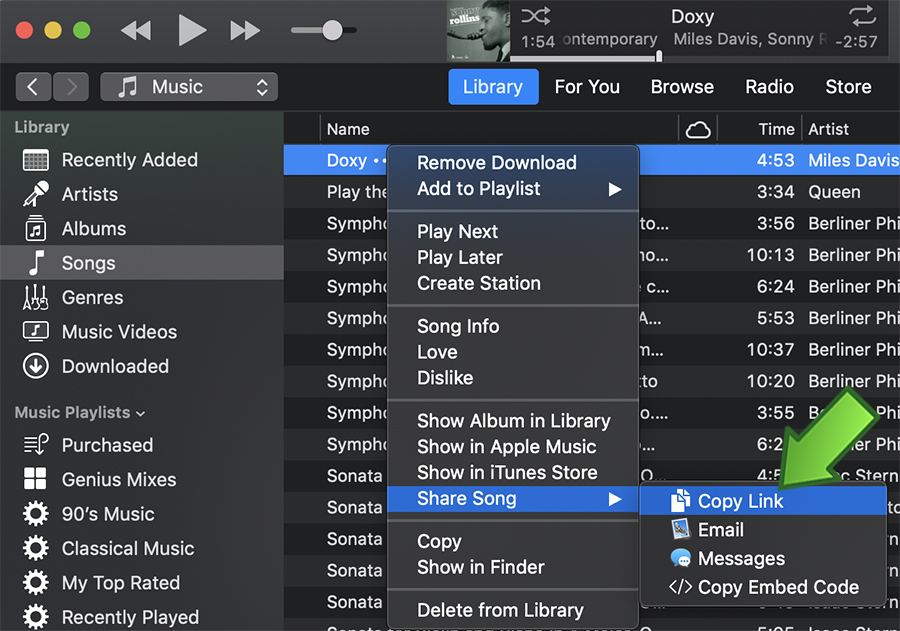Switch to the For You tab

pyautogui.click(x=587, y=87)
